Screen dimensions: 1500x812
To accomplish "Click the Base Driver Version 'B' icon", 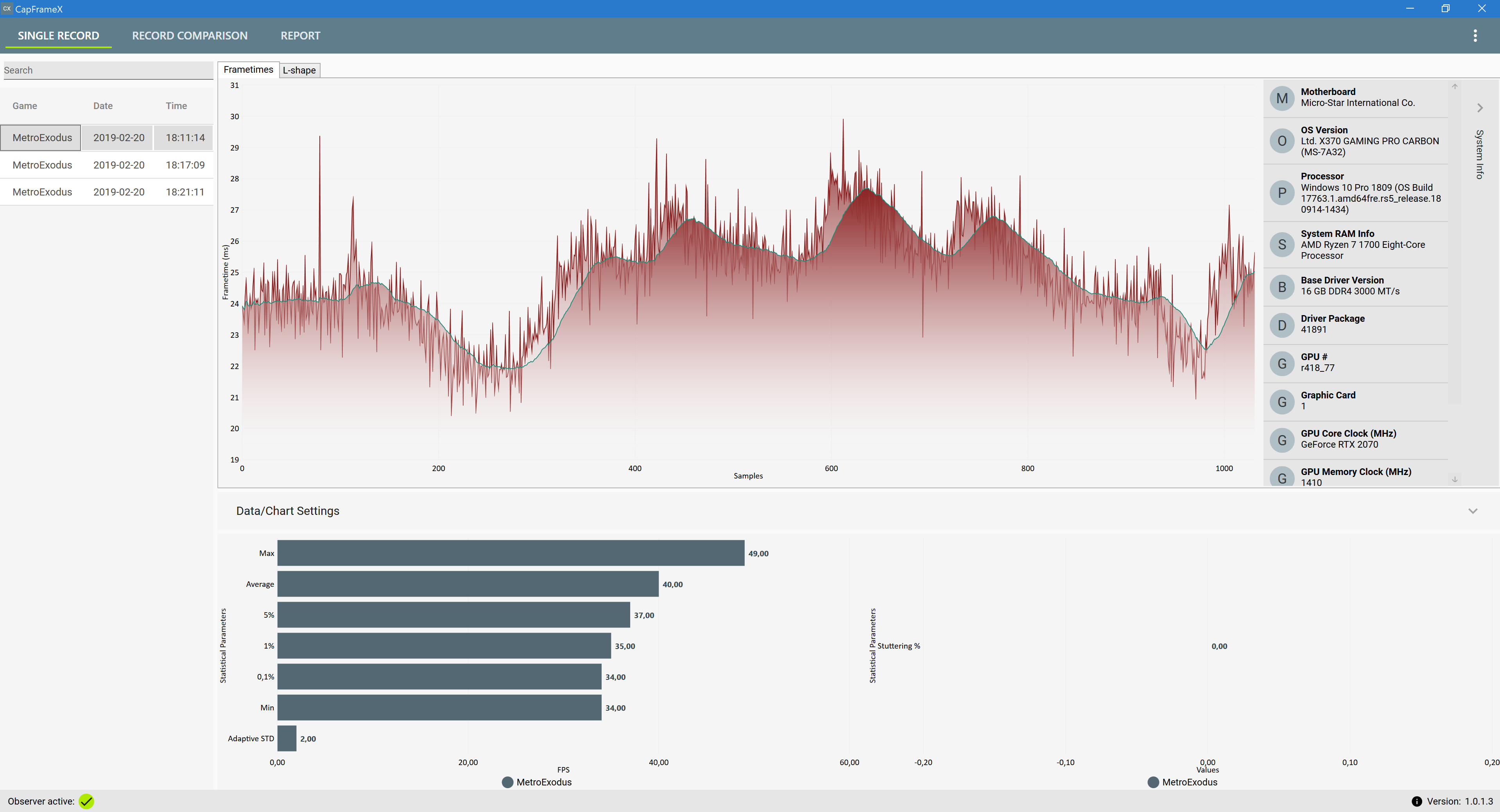I will (1281, 287).
